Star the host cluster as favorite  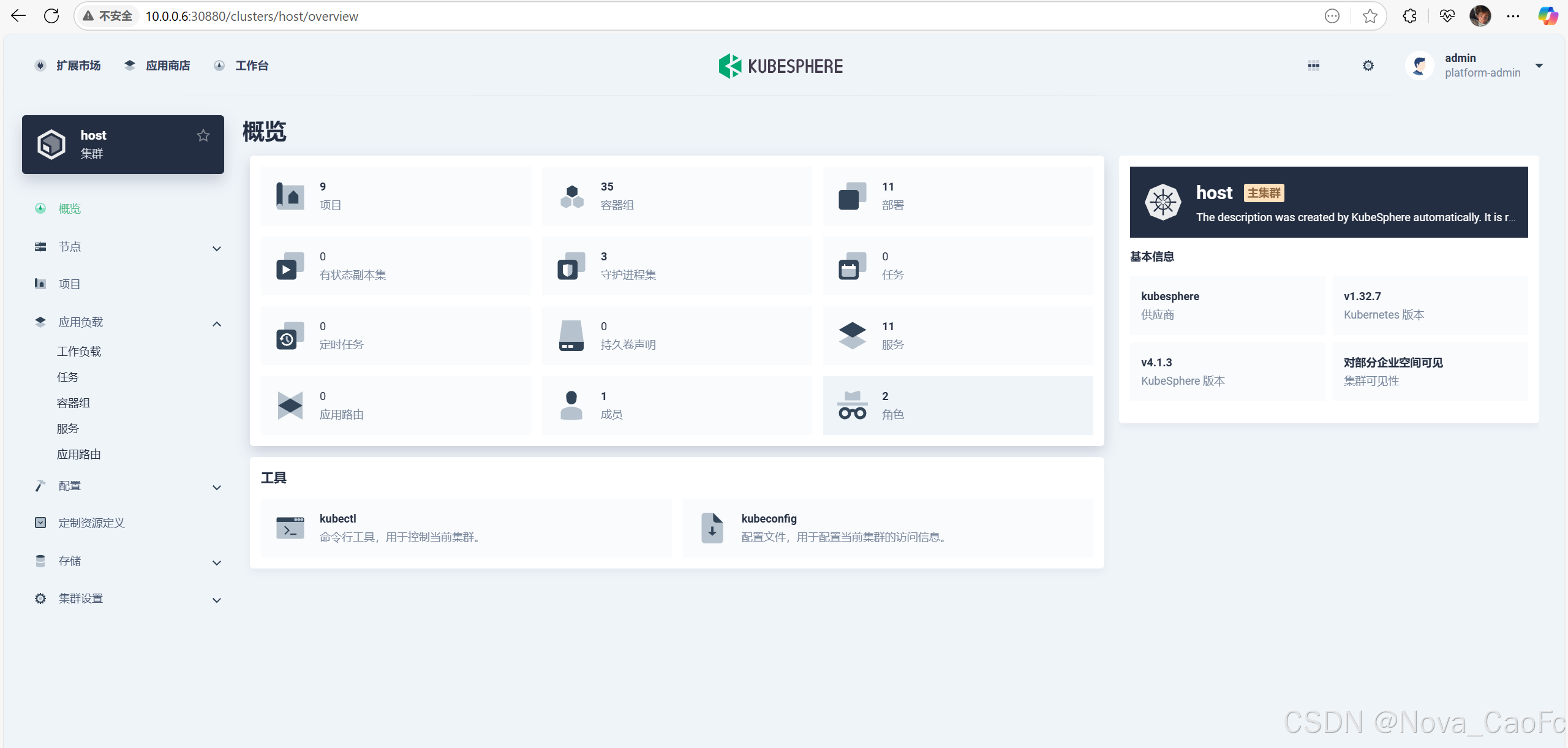pyautogui.click(x=203, y=135)
